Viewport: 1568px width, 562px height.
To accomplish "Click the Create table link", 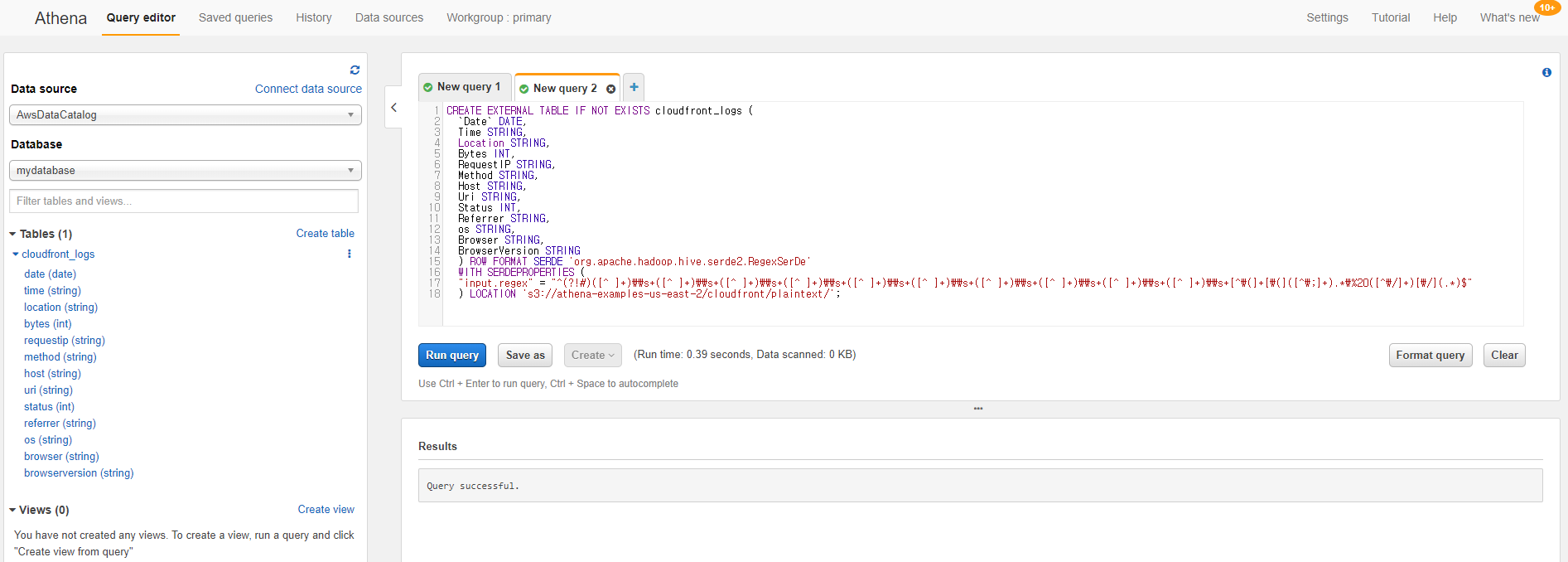I will tap(326, 234).
